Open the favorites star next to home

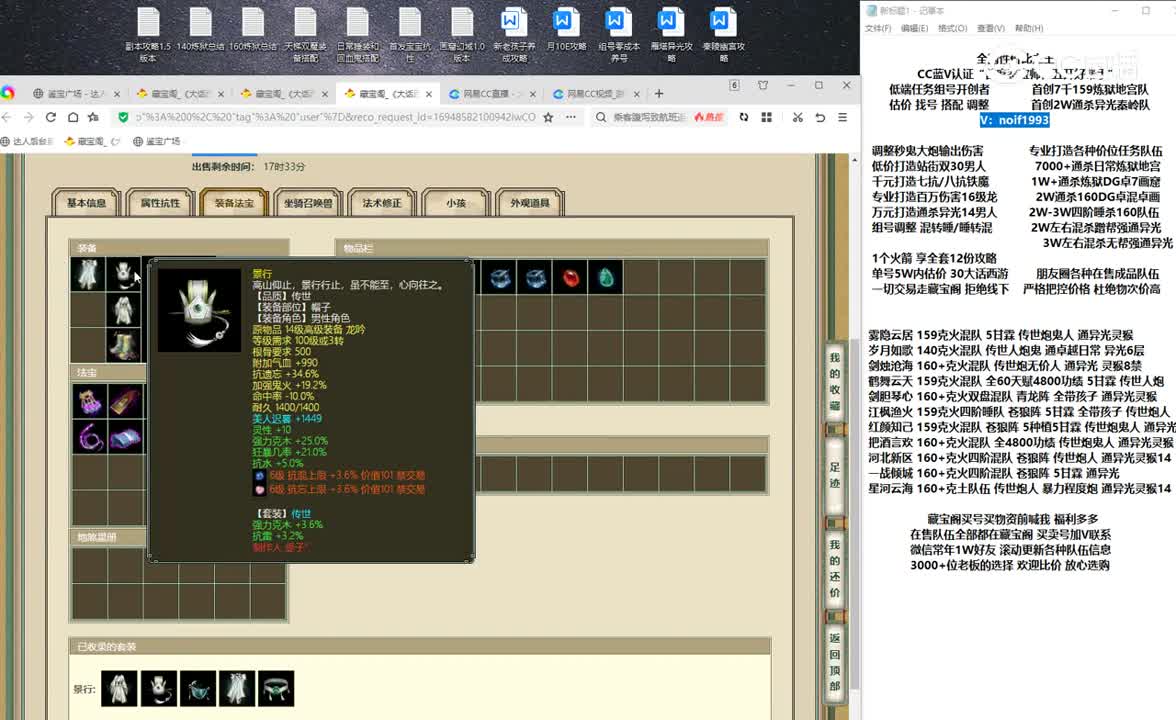tap(93, 117)
